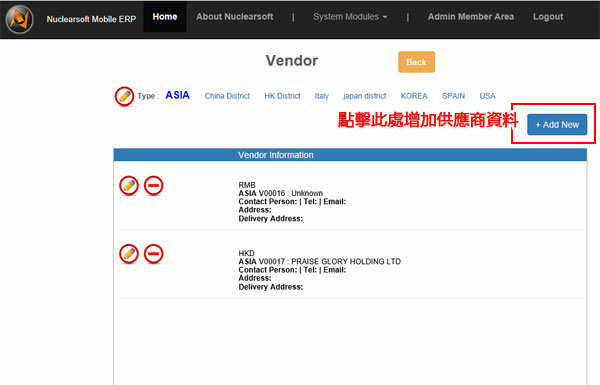Click the Nuclearsoft logo icon

point(20,19)
